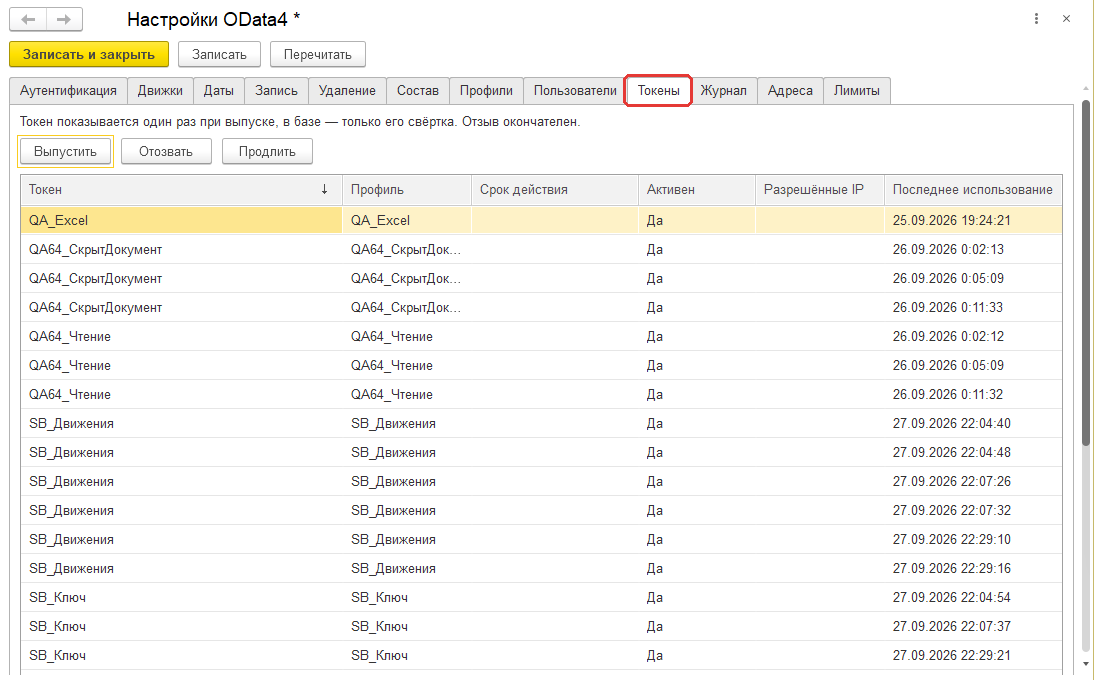The width and height of the screenshot is (1094, 680).
Task: Issue a new token with Выпустить
Action: click(66, 151)
